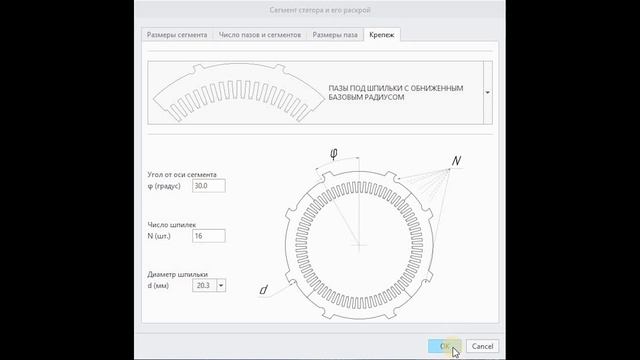Click the 'ПАЗЫ ПОД ШПИЛЬКИ С ОБНИЖЕННЫМ' option text

[x=396, y=88]
